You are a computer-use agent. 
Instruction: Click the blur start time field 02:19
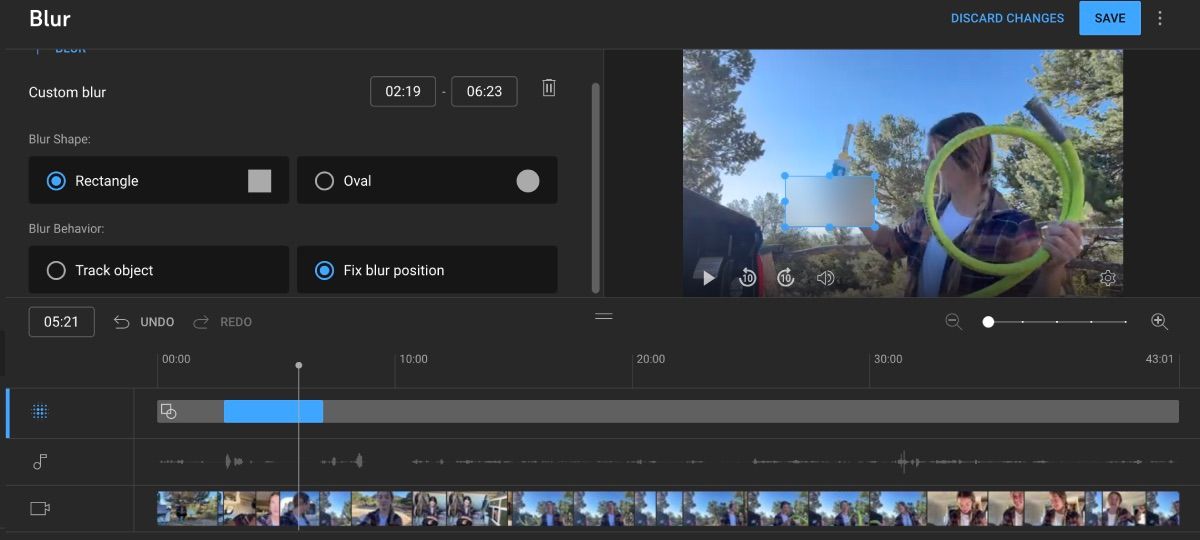(403, 91)
